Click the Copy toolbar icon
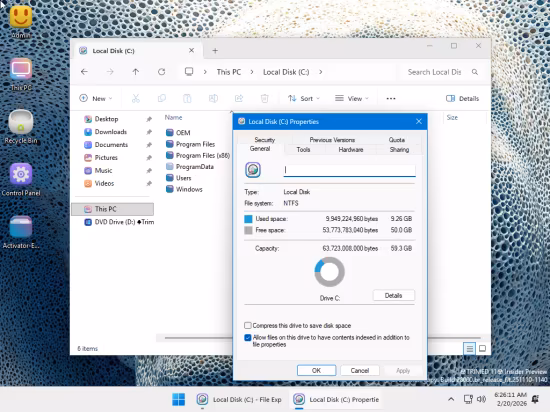The width and height of the screenshot is (550, 412). coord(162,99)
